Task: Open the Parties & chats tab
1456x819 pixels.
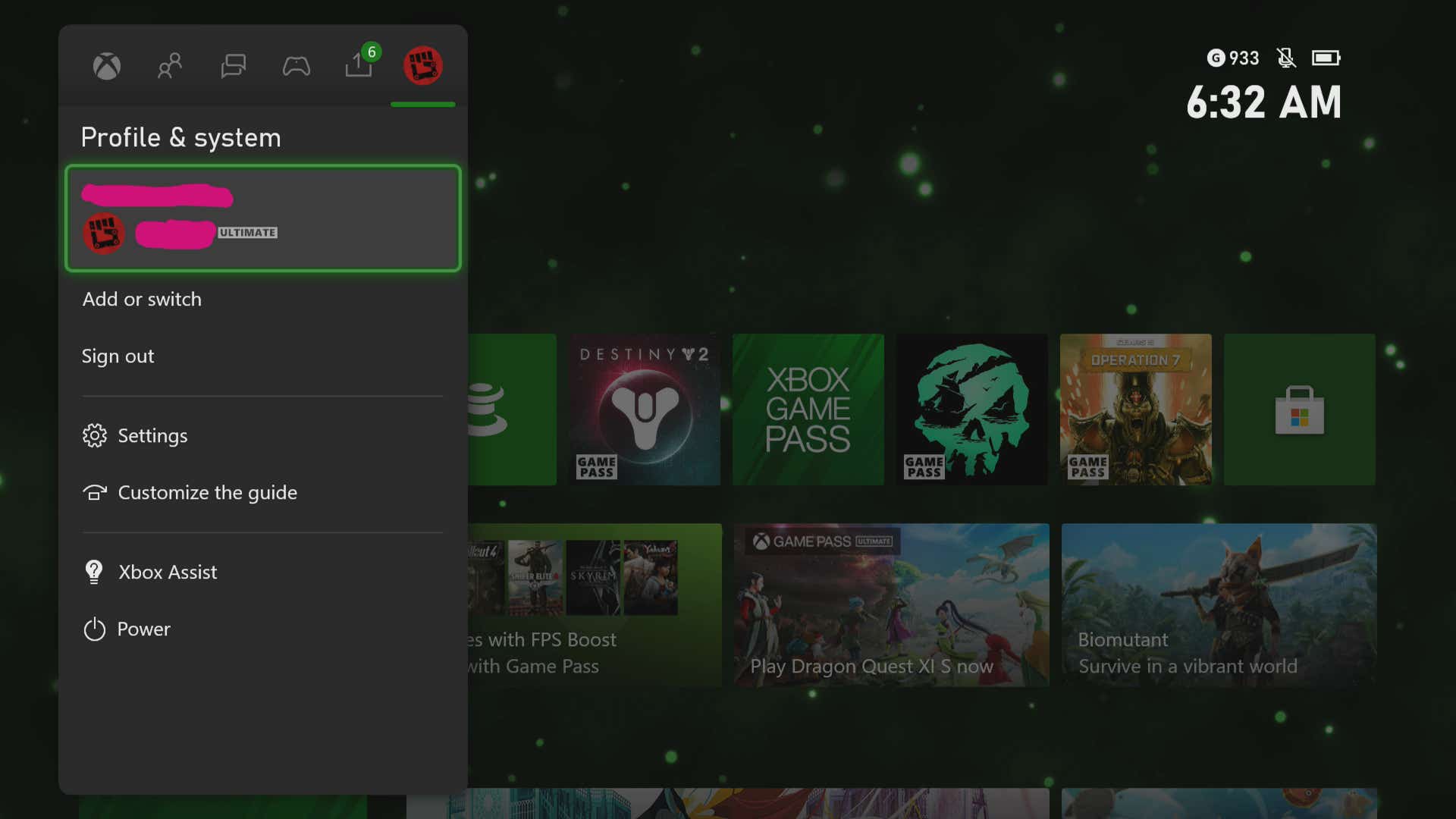Action: (x=233, y=66)
